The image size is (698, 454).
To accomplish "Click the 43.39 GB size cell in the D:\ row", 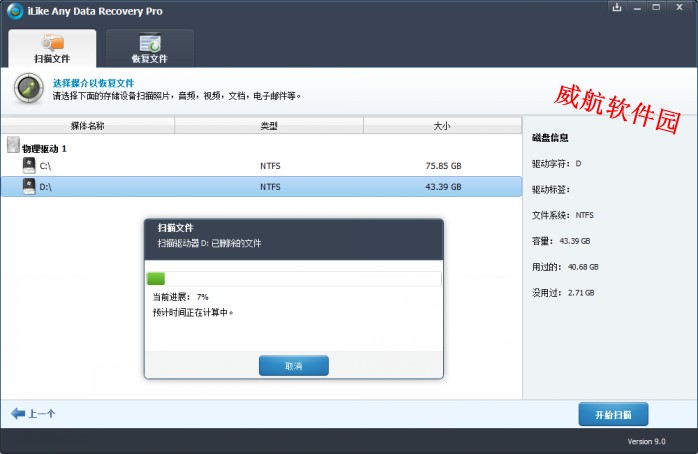I will (443, 187).
